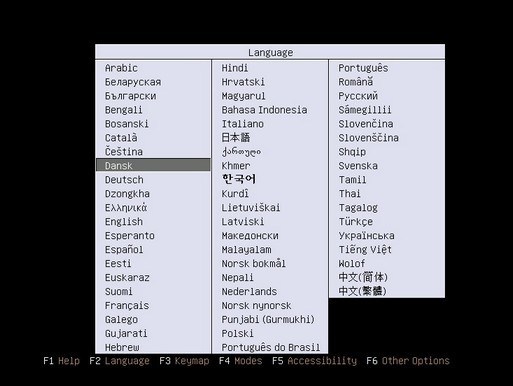Select Українська language

pyautogui.click(x=366, y=236)
